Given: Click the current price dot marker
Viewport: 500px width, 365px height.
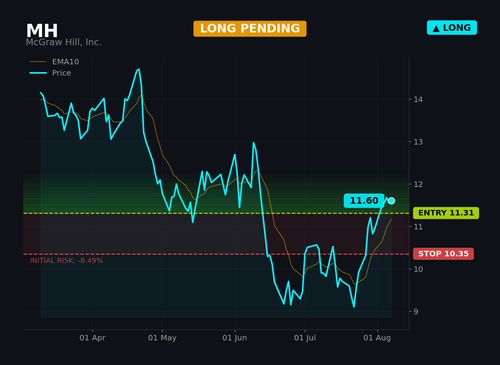Looking at the screenshot, I should [391, 201].
